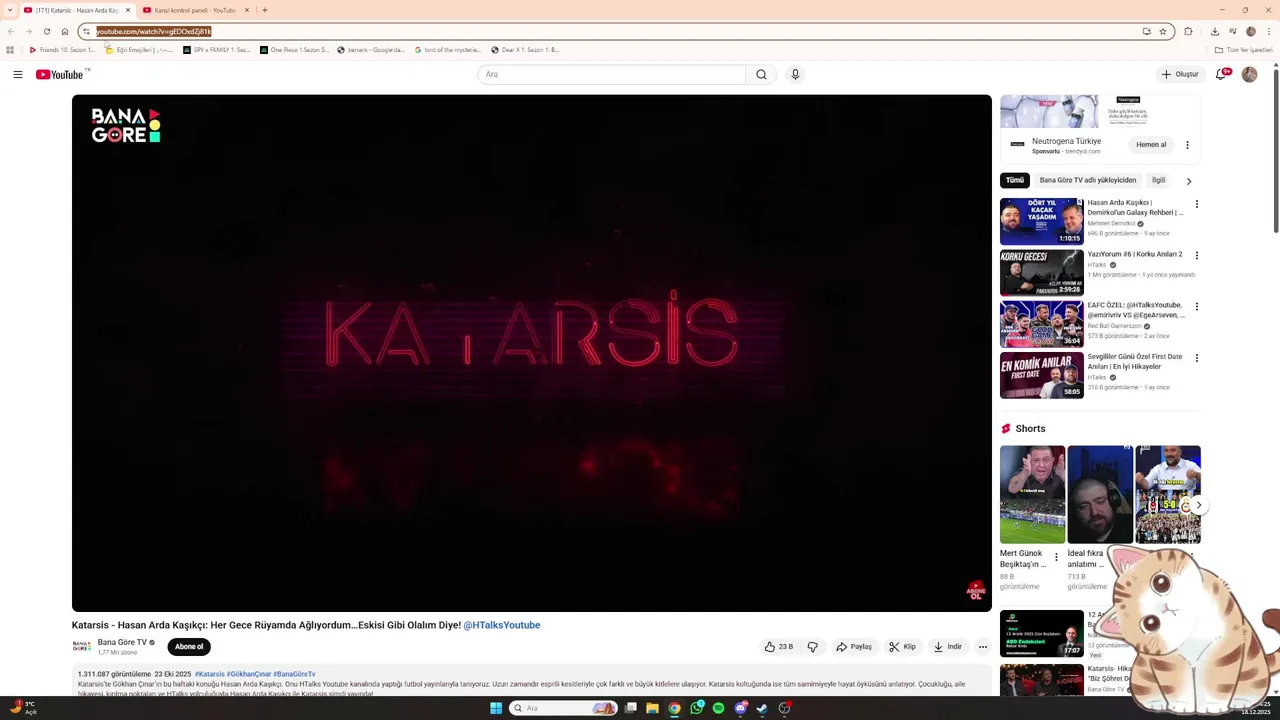
Task: Open Chrome home page button
Action: (x=65, y=31)
